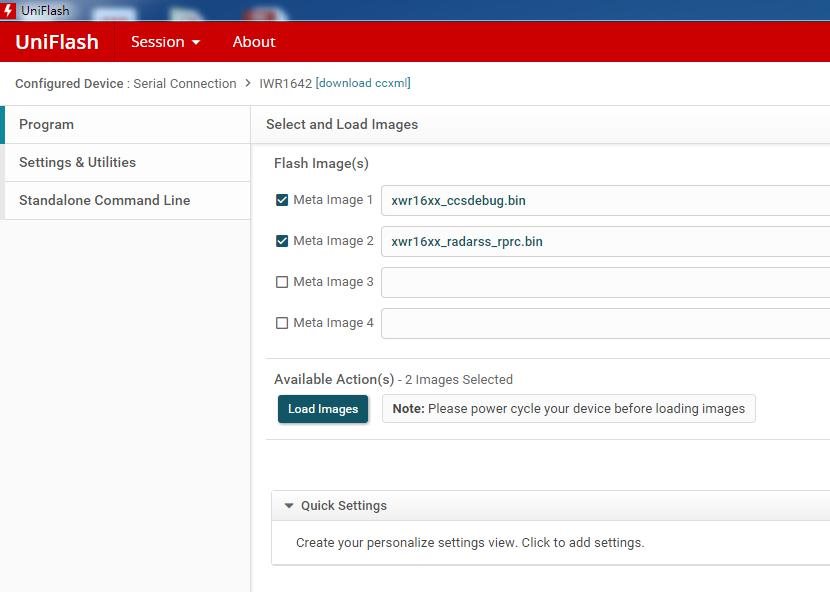Click the IWR1642 device name
The image size is (830, 592).
click(x=285, y=84)
